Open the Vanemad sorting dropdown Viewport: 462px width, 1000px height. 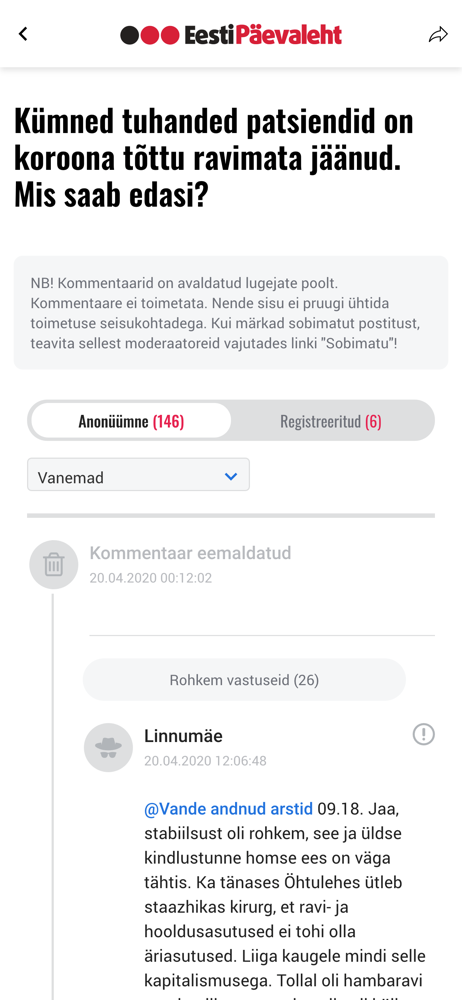click(138, 475)
